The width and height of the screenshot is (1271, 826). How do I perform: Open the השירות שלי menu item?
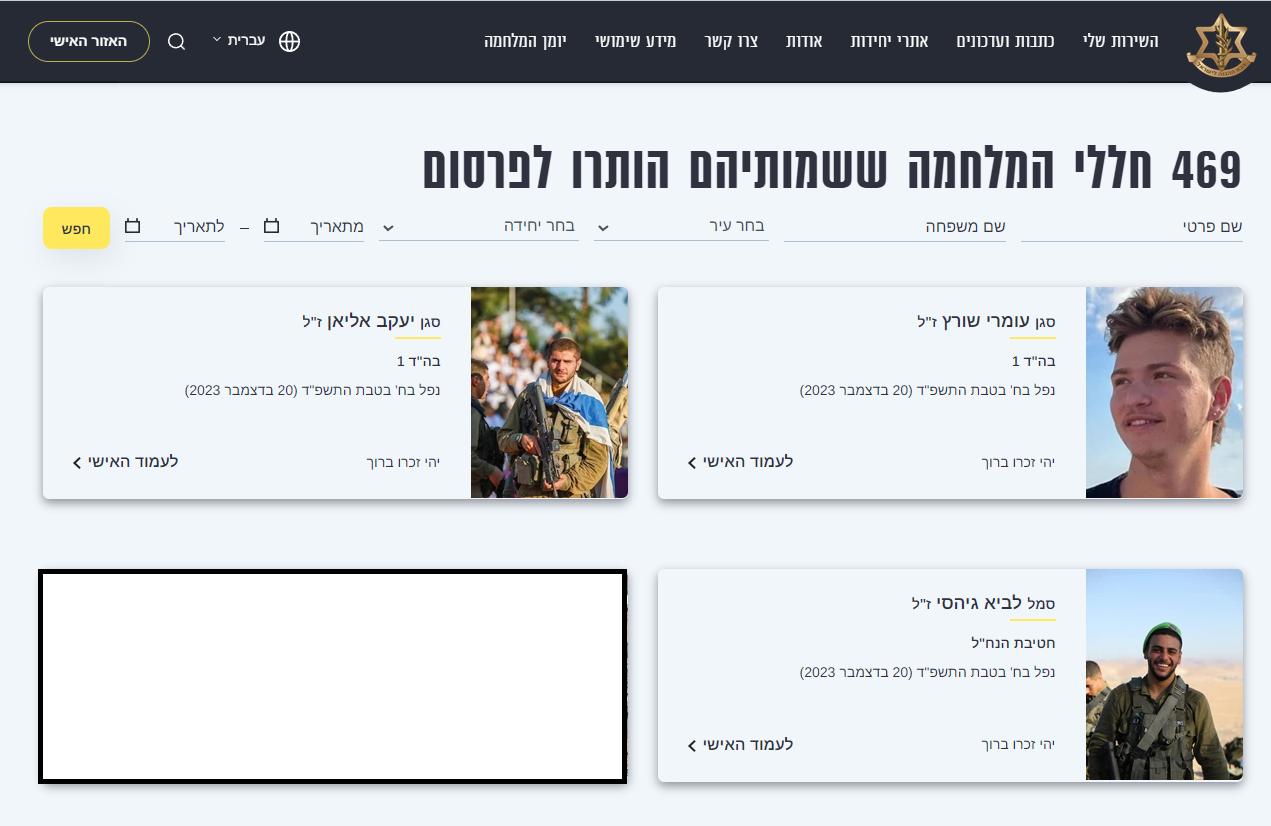click(1120, 41)
